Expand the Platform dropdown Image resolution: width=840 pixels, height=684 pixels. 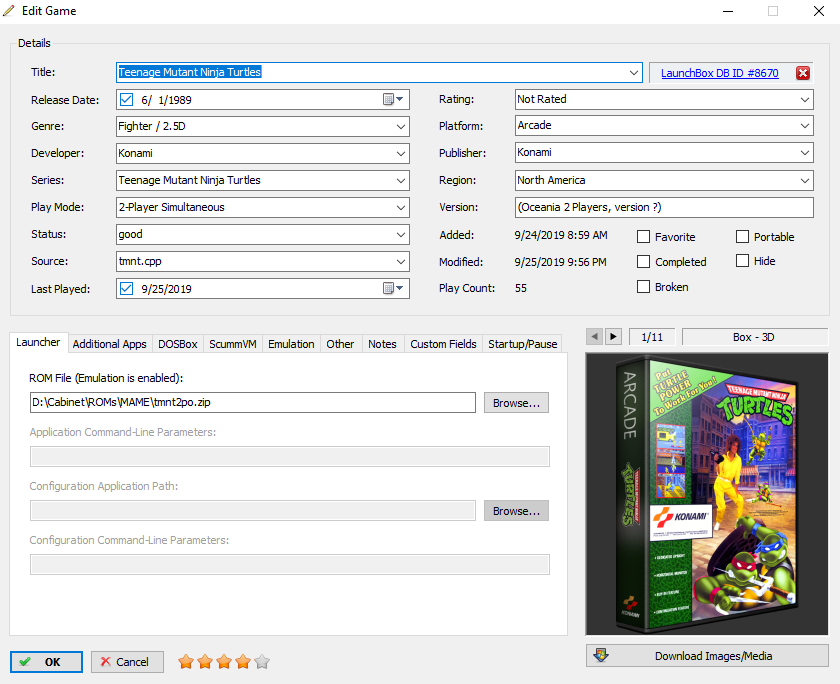coord(805,126)
